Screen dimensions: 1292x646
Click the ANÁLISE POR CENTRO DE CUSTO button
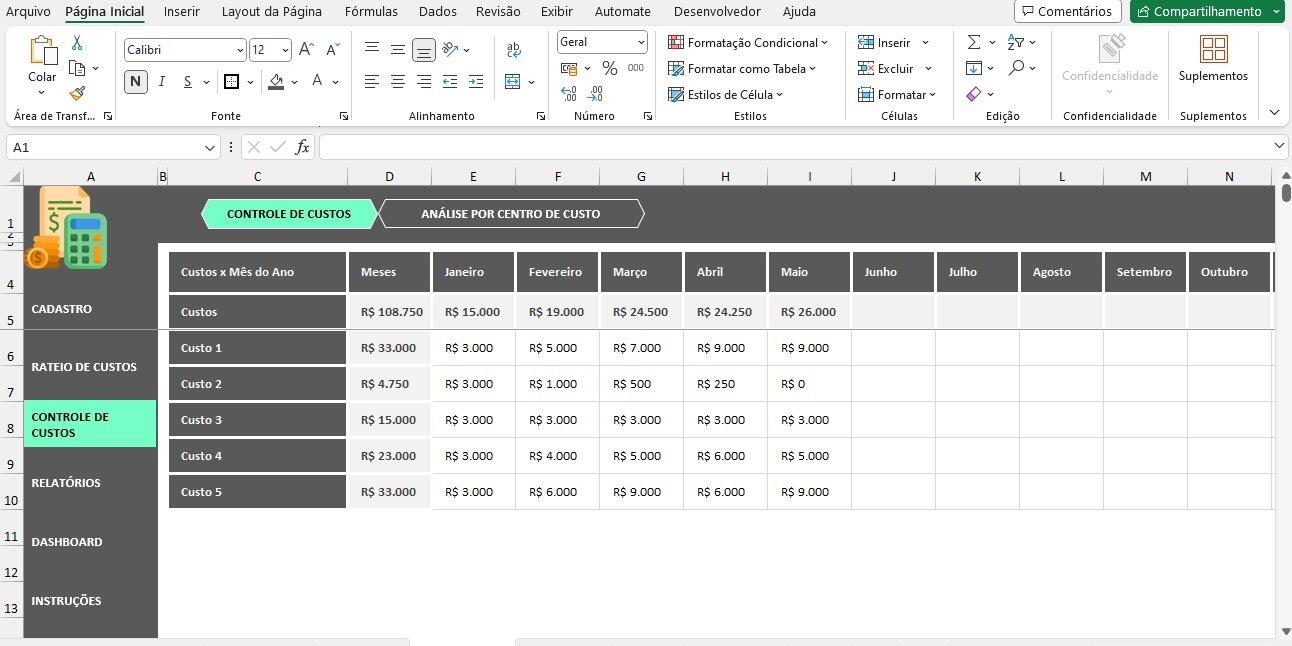coord(511,214)
